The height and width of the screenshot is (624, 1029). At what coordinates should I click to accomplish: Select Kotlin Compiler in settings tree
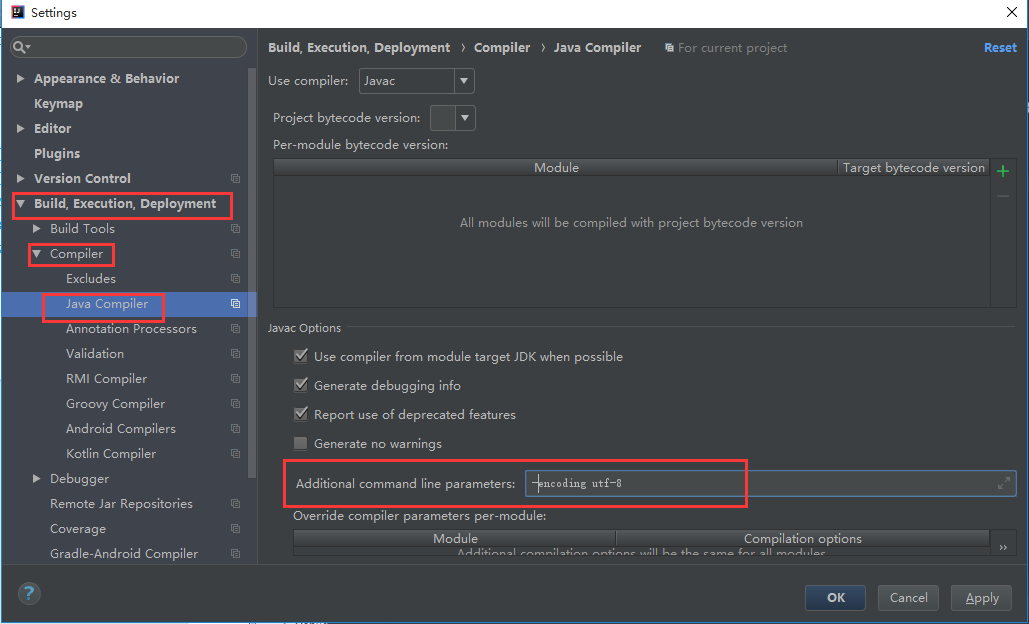pos(111,454)
